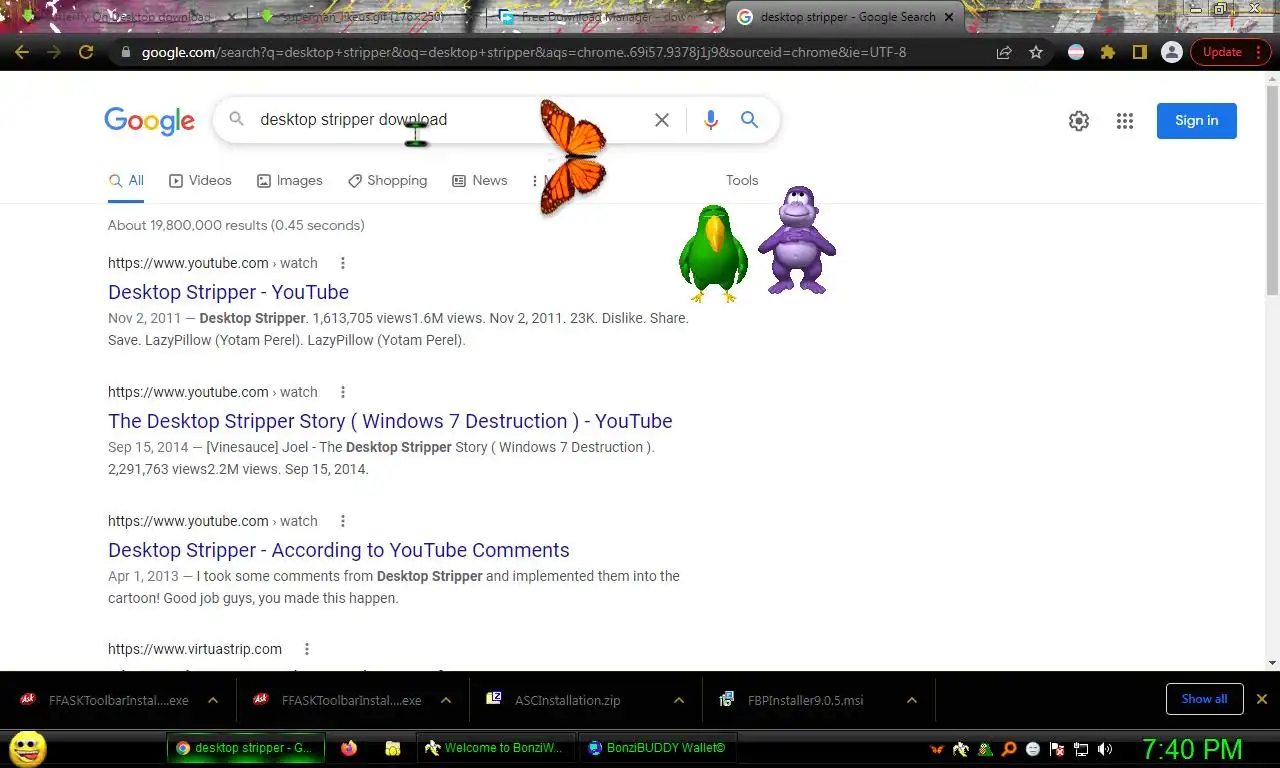
Task: Click the speaker volume tray icon
Action: click(x=1105, y=749)
